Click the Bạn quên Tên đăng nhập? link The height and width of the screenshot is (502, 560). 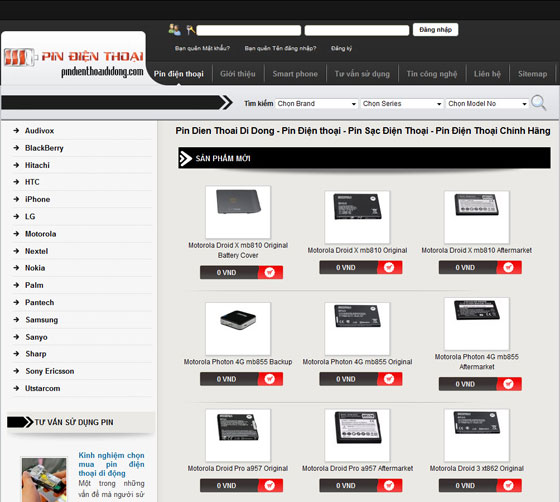pos(280,48)
